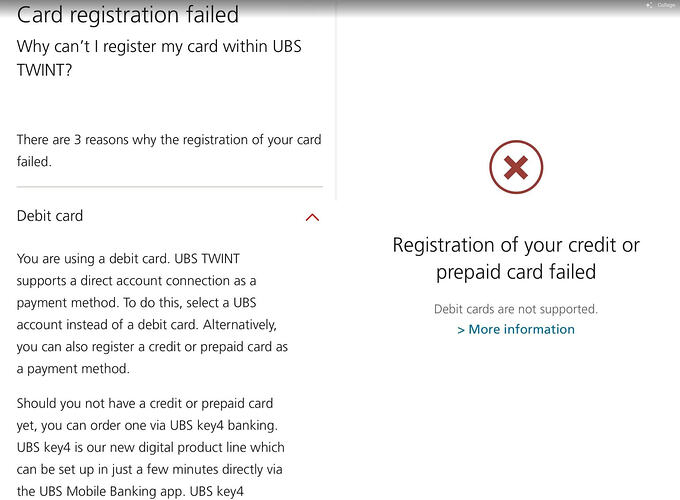Image resolution: width=680 pixels, height=500 pixels.
Task: Select the Debit card section header
Action: pyautogui.click(x=50, y=216)
